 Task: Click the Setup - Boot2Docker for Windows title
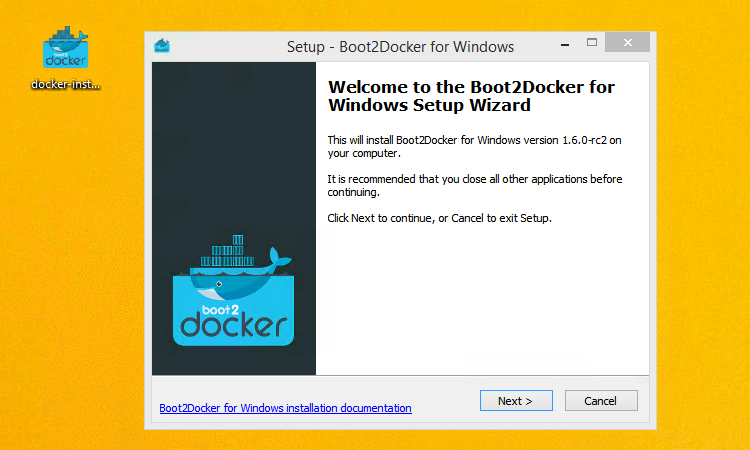(400, 47)
